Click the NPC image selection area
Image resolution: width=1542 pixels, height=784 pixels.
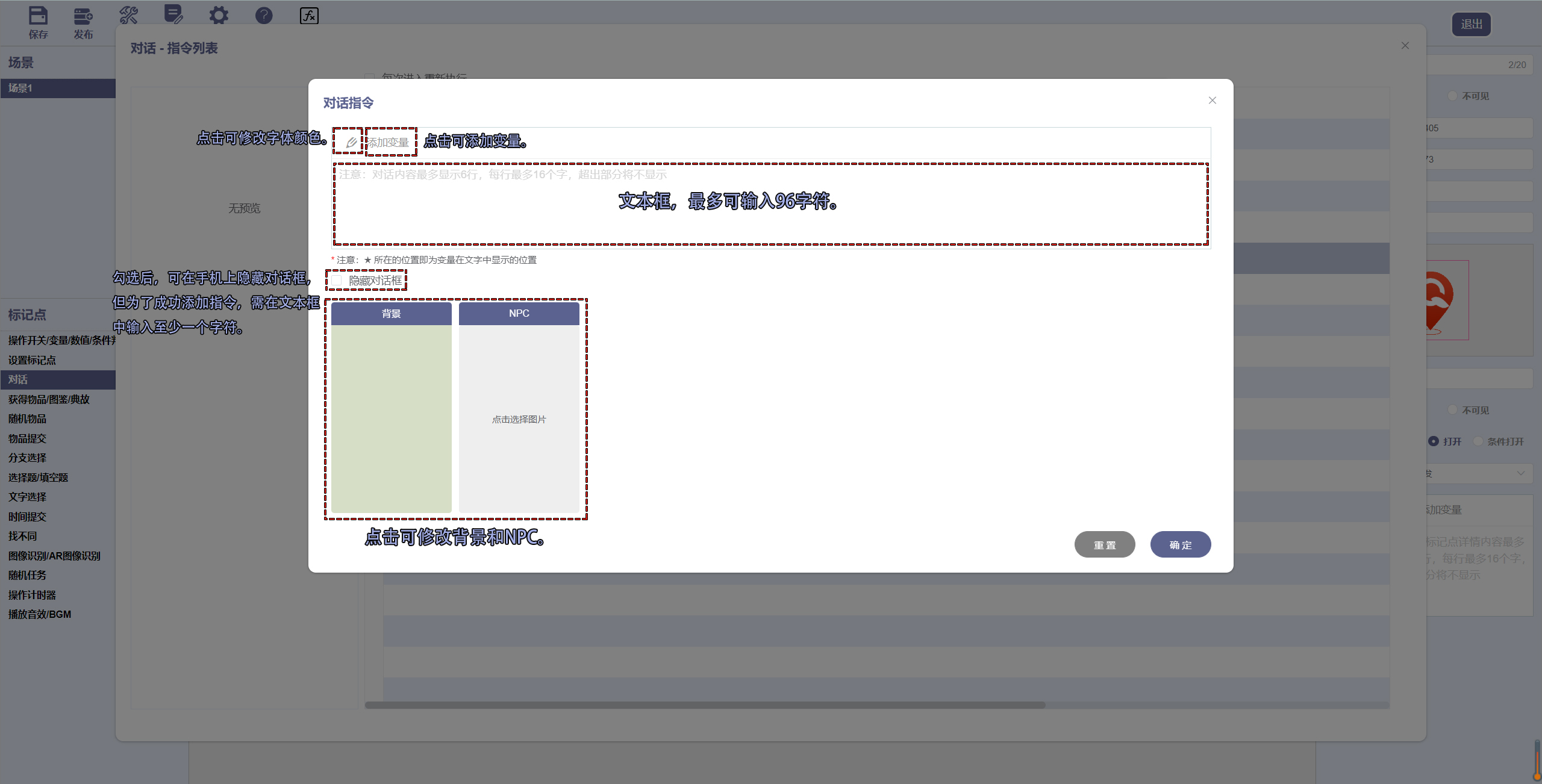click(519, 419)
